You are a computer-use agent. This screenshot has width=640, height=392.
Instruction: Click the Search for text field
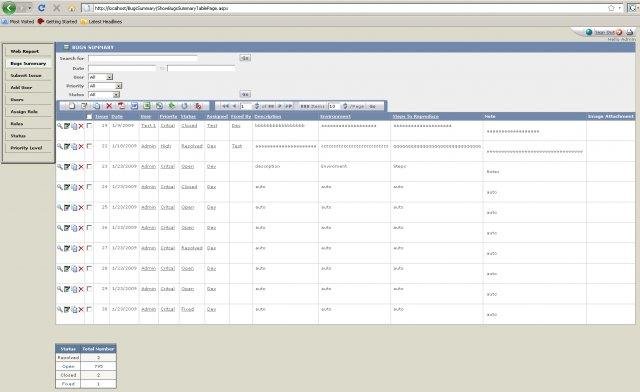(x=143, y=58)
